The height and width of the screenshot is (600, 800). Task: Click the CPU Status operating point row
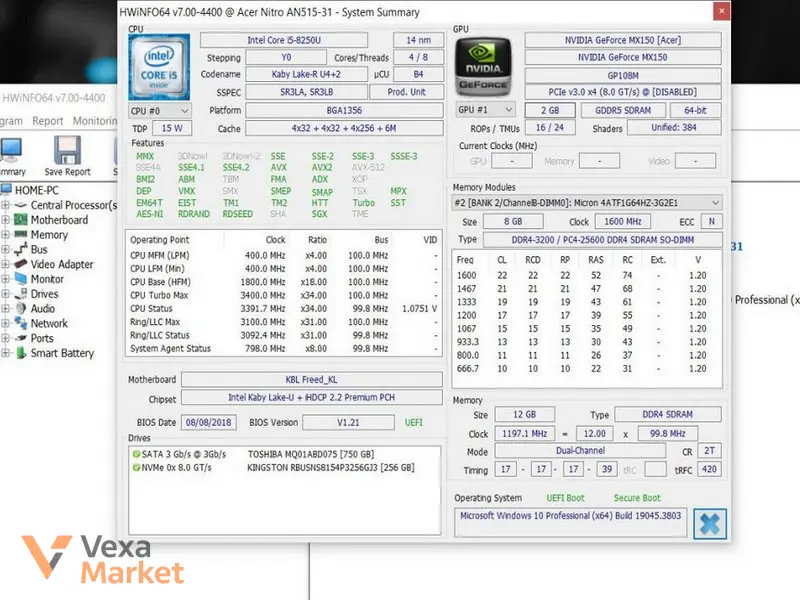284,308
